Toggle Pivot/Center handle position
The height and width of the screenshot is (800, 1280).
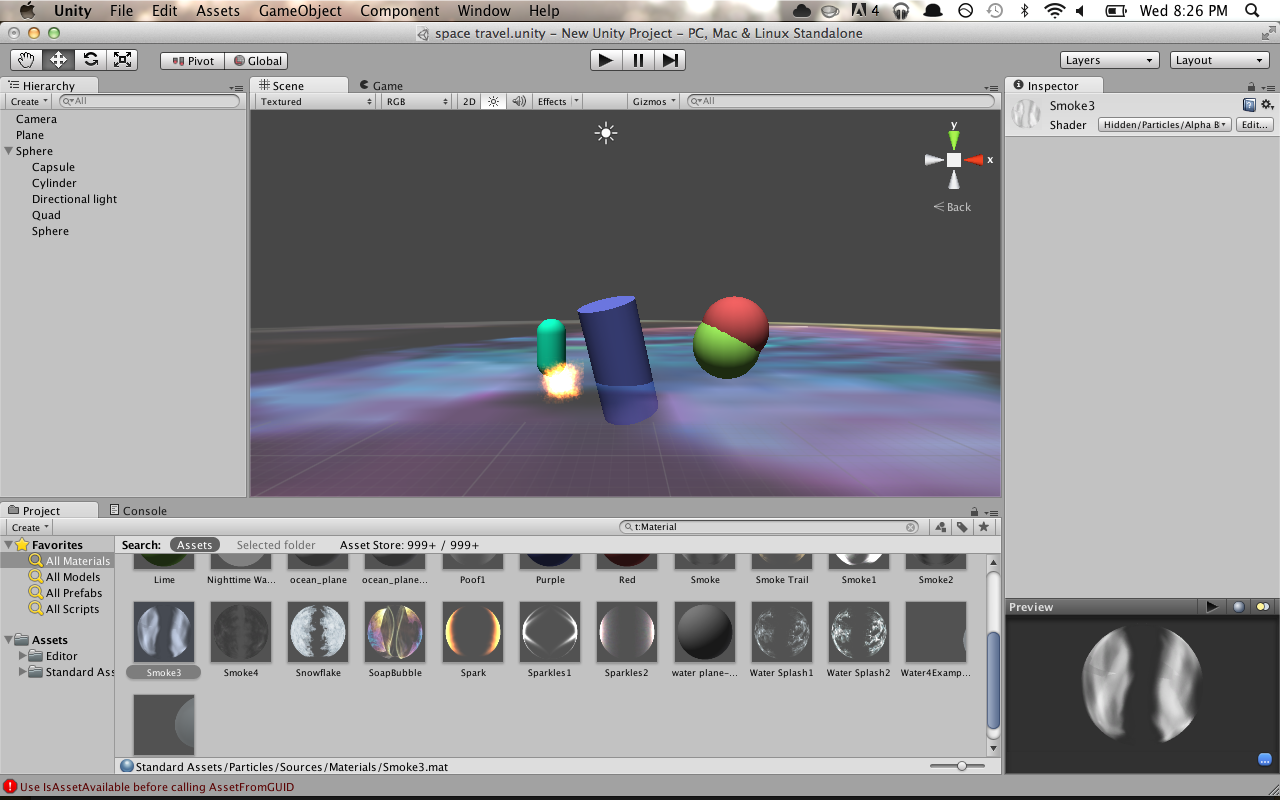(x=193, y=61)
